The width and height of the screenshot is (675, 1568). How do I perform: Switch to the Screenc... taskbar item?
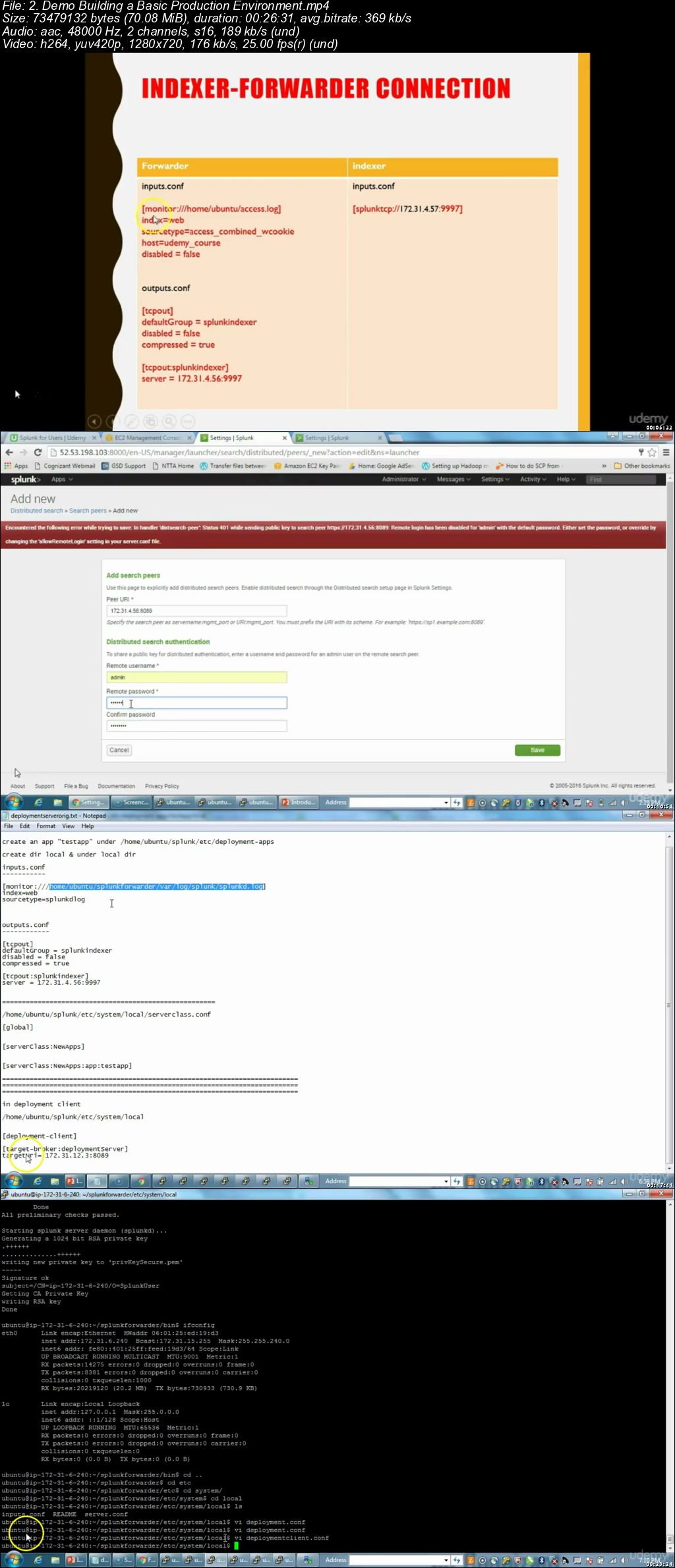131,802
